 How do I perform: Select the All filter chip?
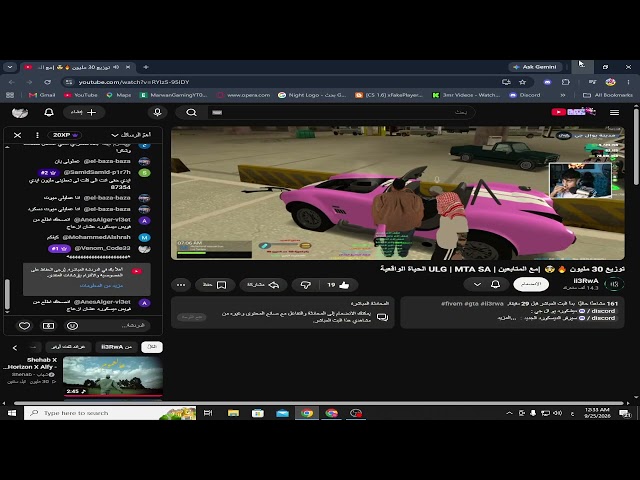coord(152,347)
